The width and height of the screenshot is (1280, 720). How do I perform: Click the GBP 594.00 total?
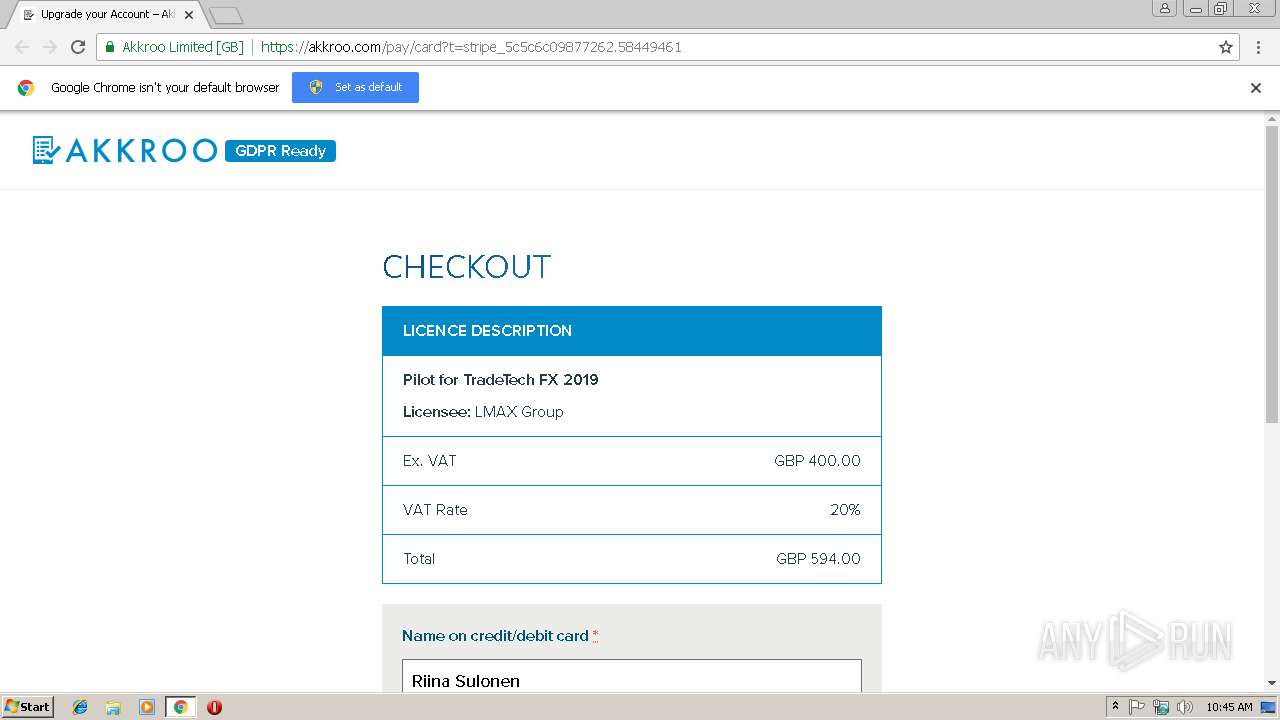click(x=818, y=559)
